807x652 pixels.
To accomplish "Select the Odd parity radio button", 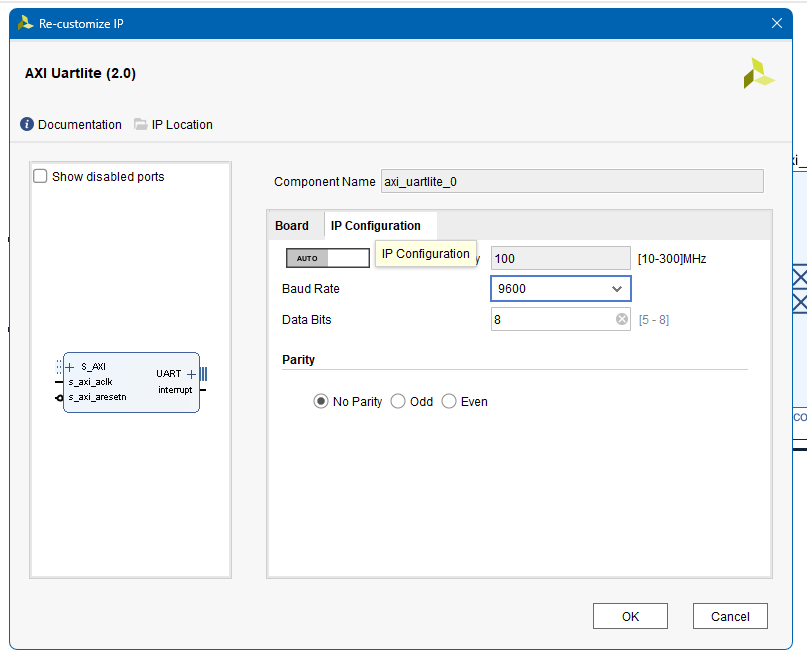I will coord(398,401).
